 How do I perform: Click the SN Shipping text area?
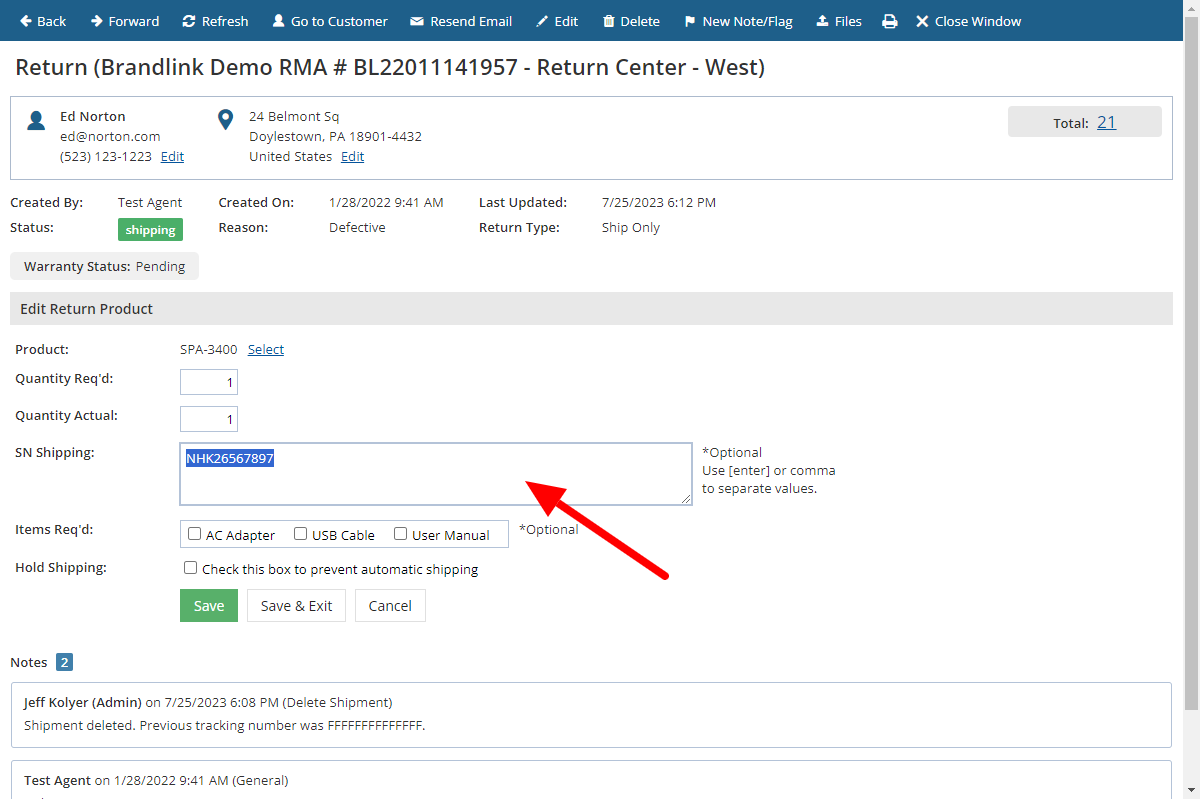tap(435, 474)
